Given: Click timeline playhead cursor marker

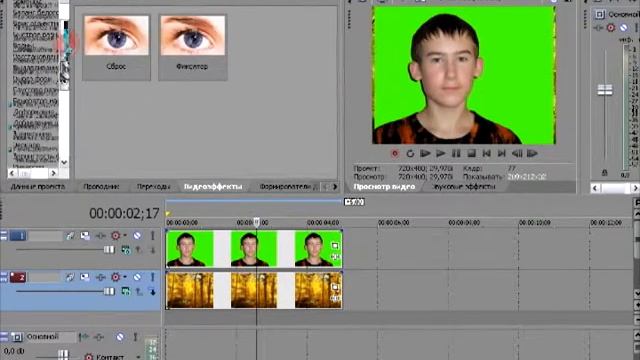Looking at the screenshot, I should click(x=256, y=222).
